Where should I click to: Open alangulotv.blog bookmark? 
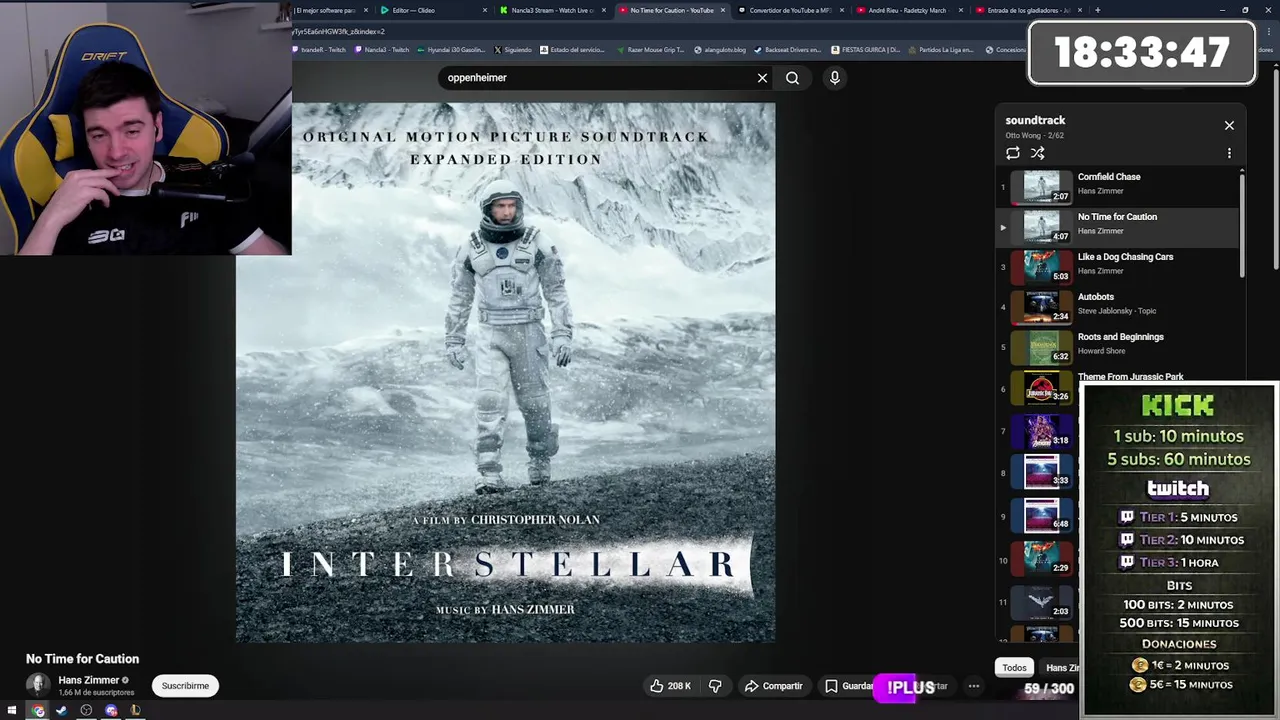[x=720, y=49]
